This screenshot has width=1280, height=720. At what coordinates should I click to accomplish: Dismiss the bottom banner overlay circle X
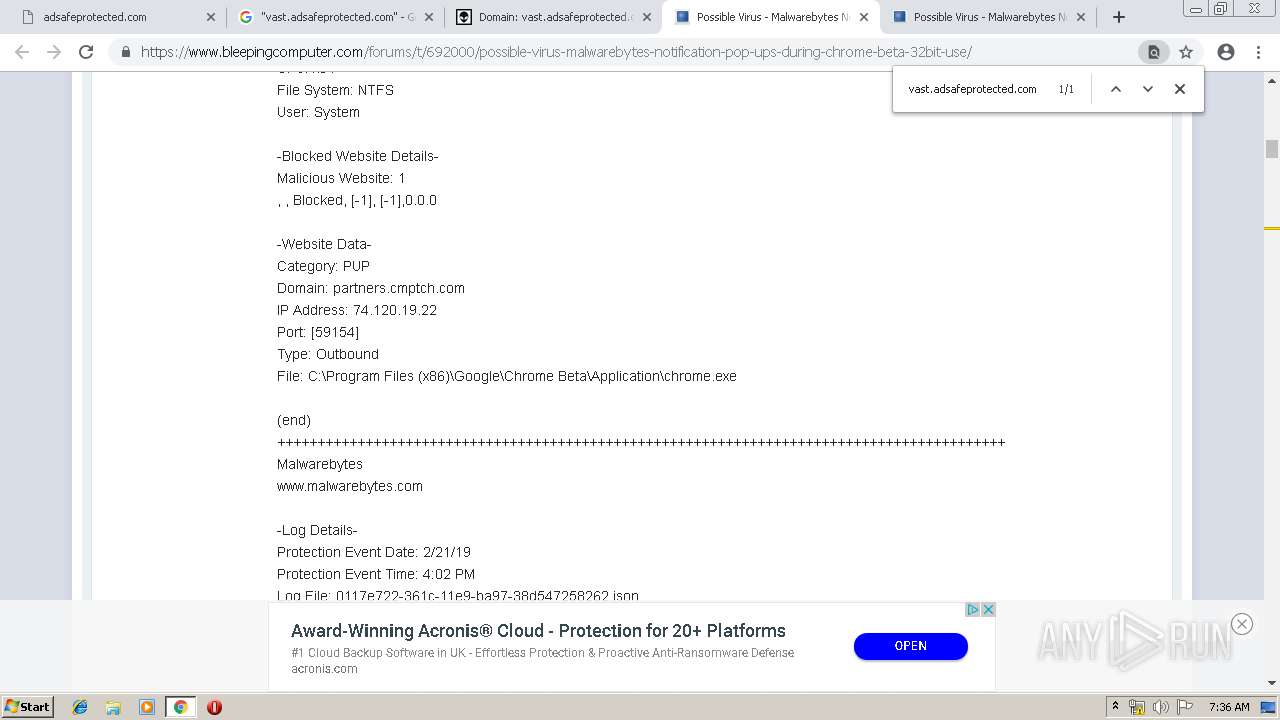pyautogui.click(x=1242, y=624)
